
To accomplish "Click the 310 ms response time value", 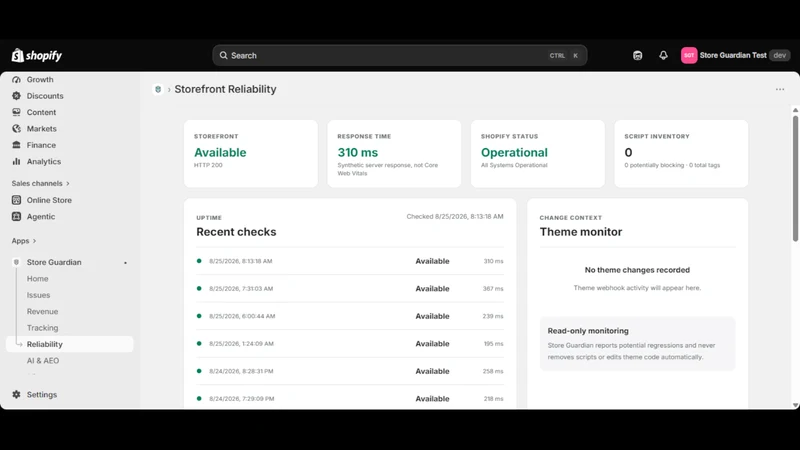I will pos(358,153).
